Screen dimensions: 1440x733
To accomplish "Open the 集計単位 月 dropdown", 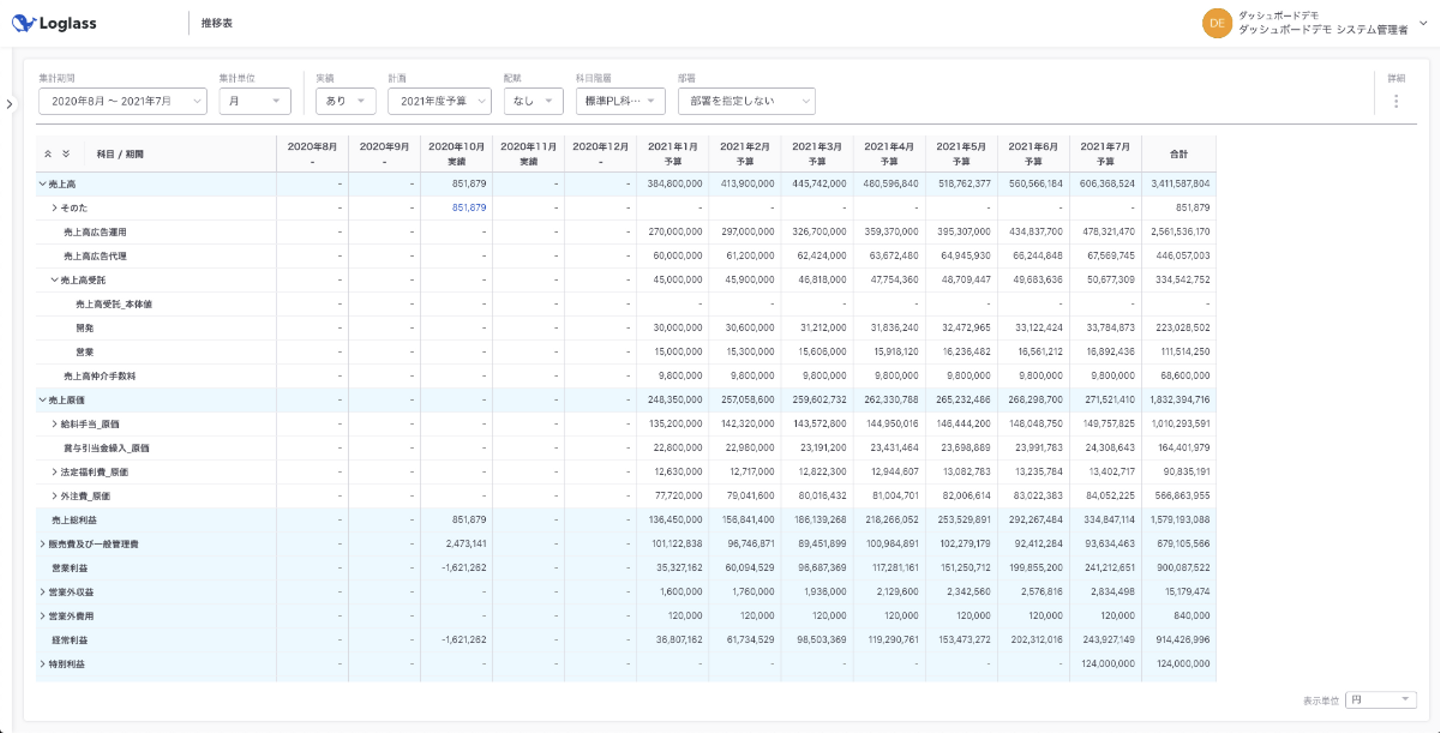I will [254, 101].
